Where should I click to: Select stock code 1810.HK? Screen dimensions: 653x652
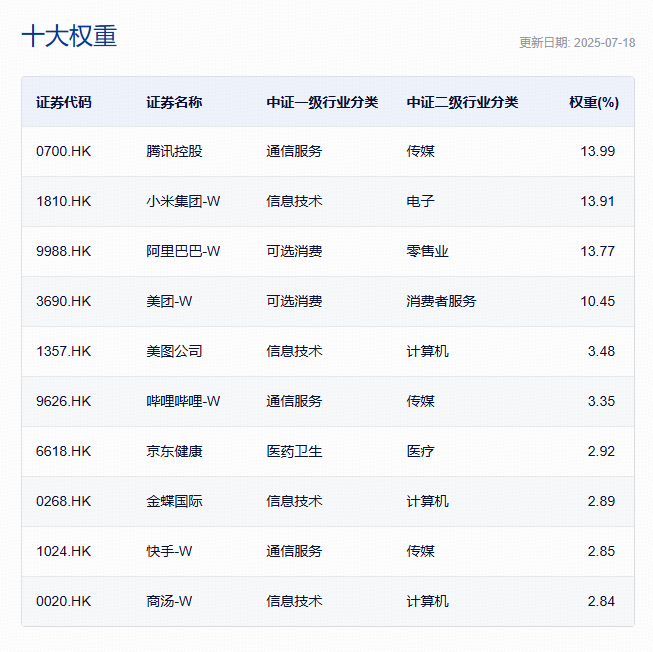tap(63, 201)
